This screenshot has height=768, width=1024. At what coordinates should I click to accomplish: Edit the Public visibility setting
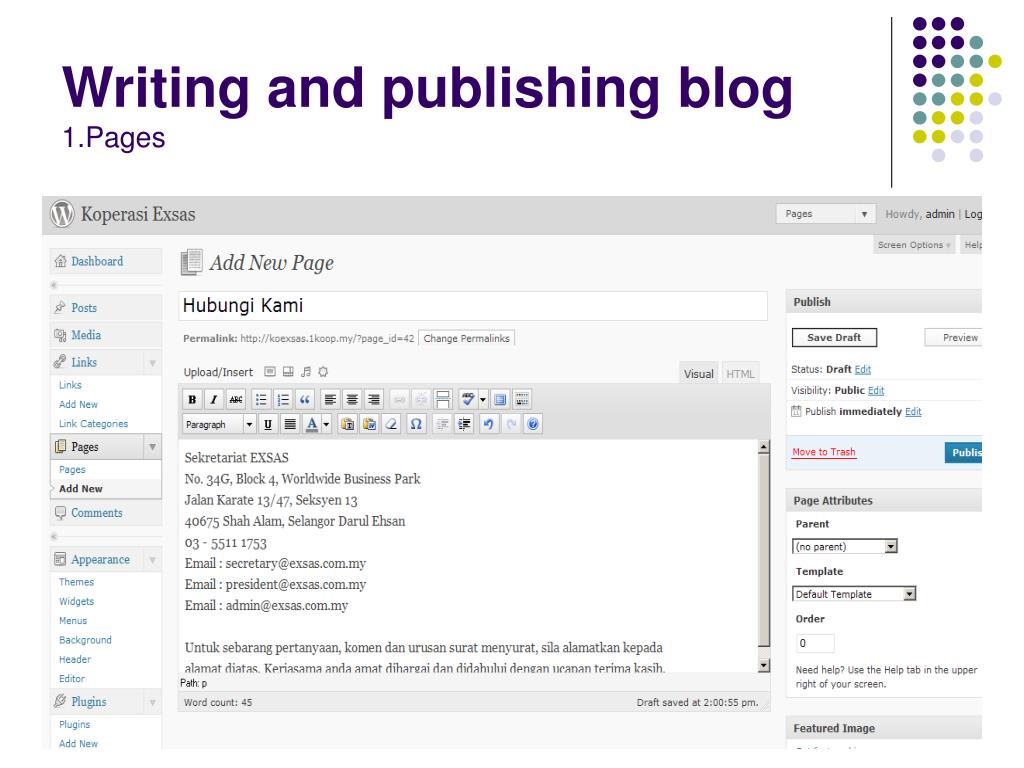[x=876, y=391]
